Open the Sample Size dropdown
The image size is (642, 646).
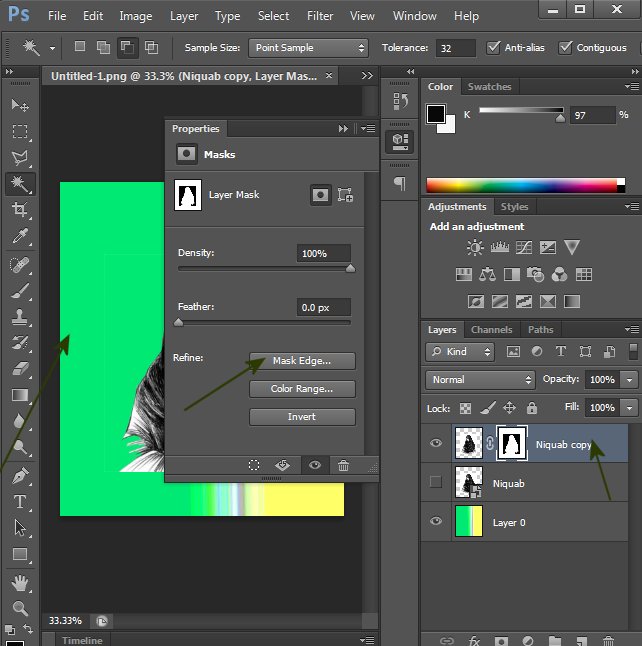pos(309,48)
